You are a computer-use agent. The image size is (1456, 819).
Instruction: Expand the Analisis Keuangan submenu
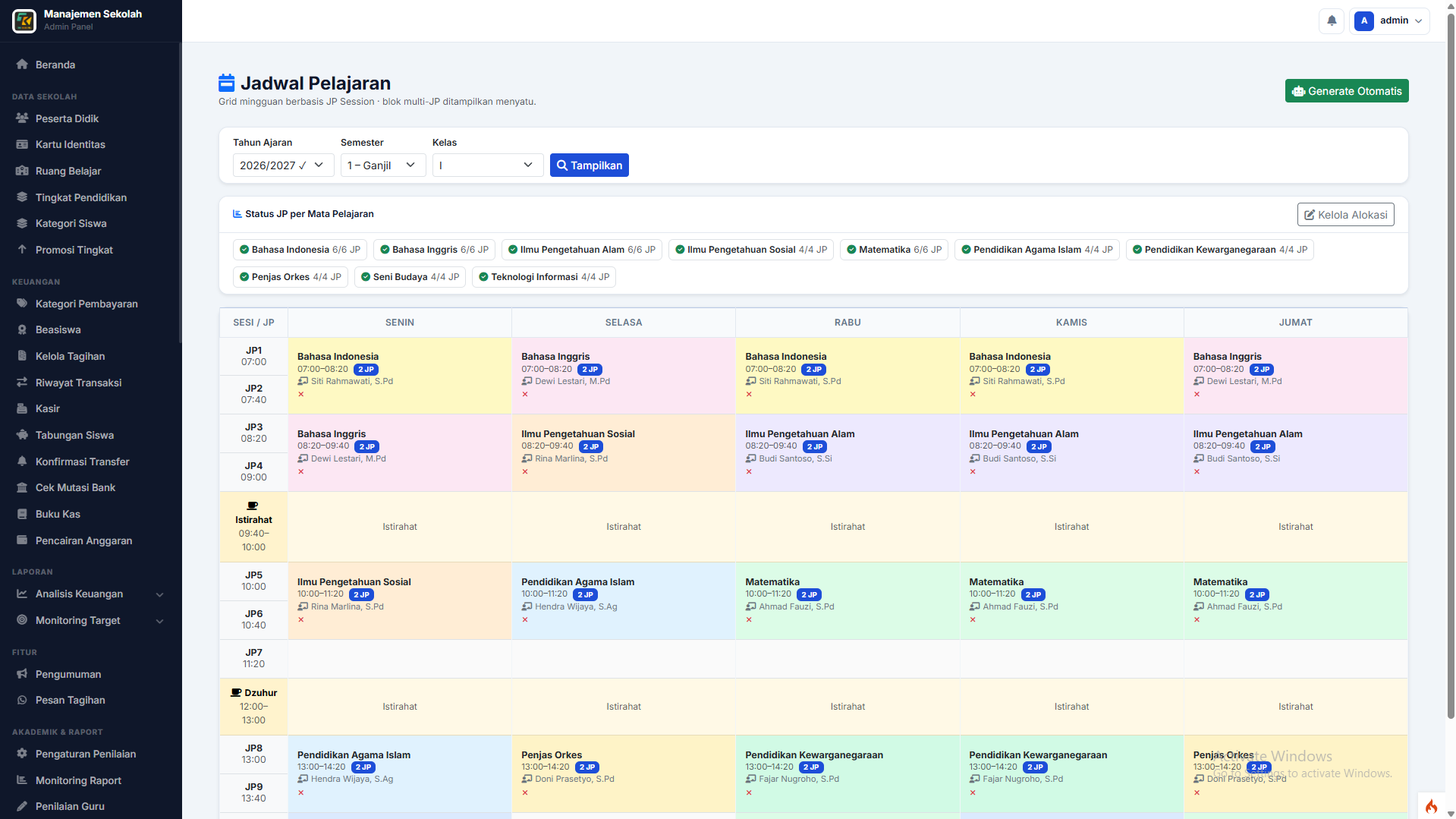tap(160, 594)
